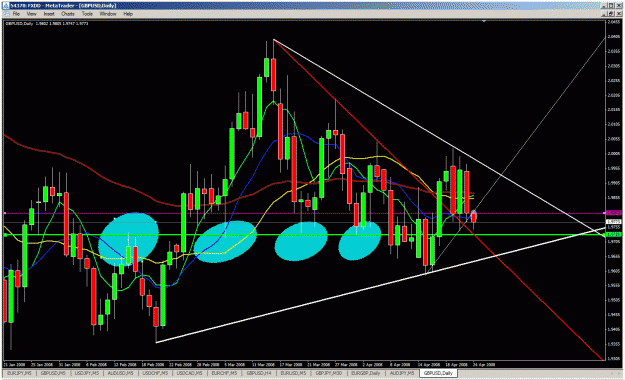Maximize the MetaTrader main window
This screenshot has height=380, width=625.
click(612, 6)
